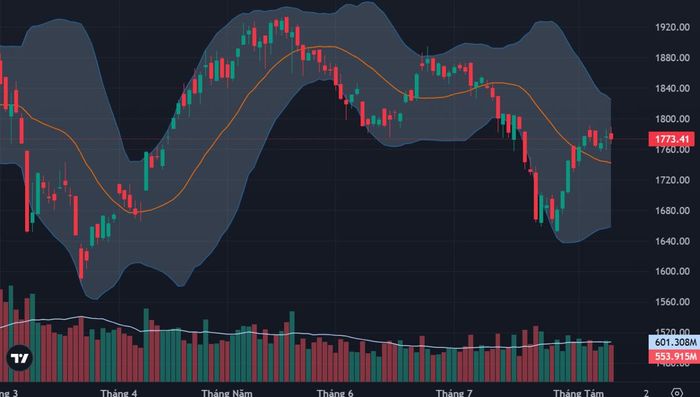The image size is (700, 397).
Task: Select the 1600.00 price scale label
Action: point(672,271)
